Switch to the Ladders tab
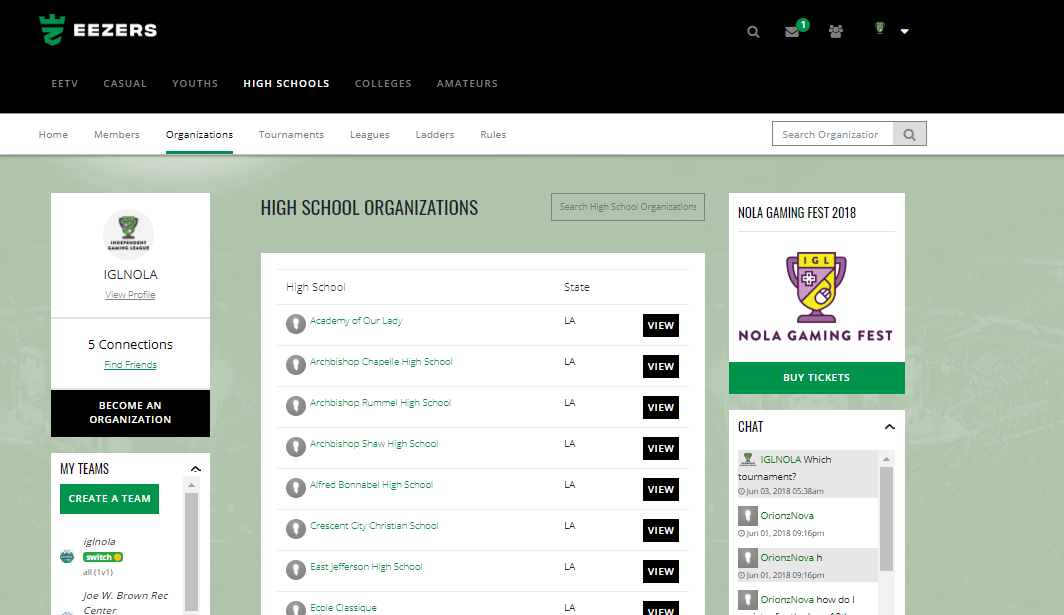Screen dimensions: 1064x615 click(x=435, y=134)
